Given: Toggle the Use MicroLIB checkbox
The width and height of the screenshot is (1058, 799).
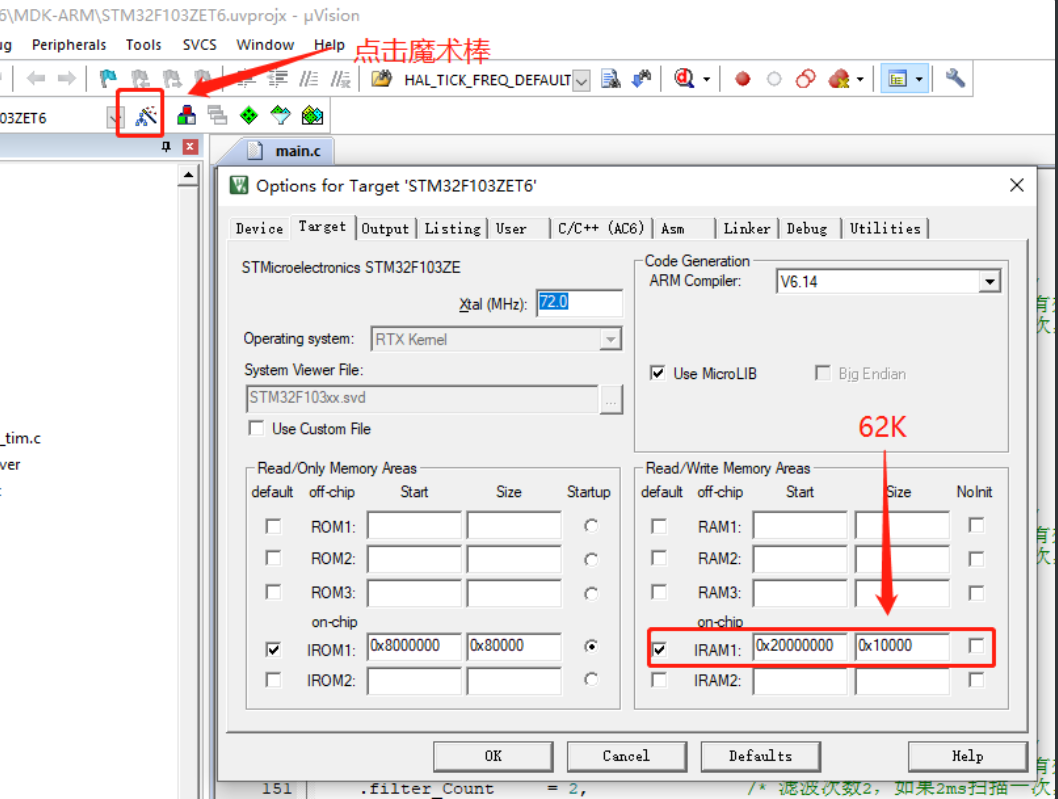Looking at the screenshot, I should point(657,373).
